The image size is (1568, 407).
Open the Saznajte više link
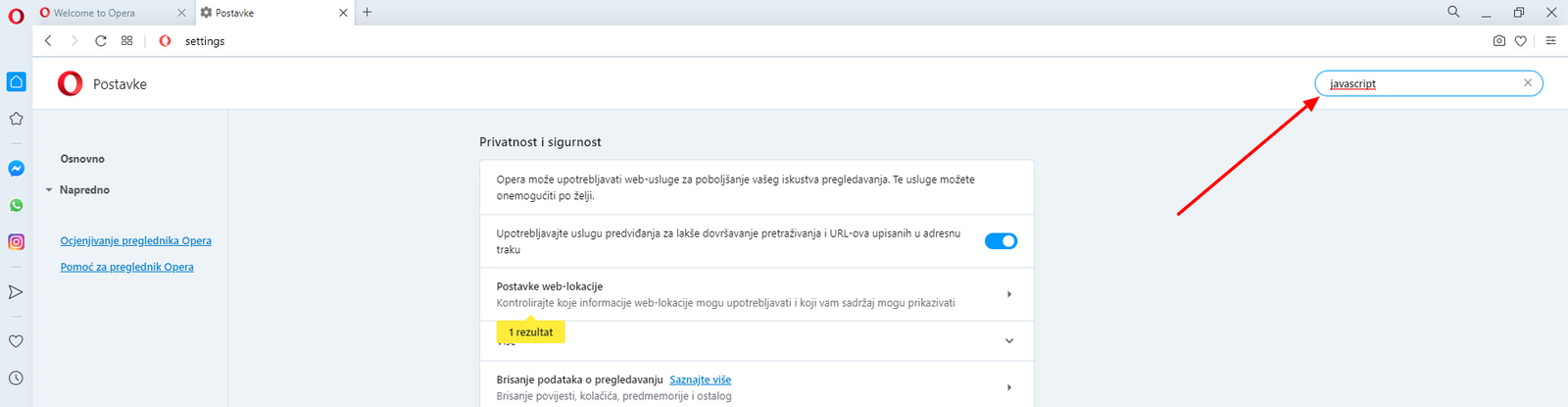coord(700,380)
